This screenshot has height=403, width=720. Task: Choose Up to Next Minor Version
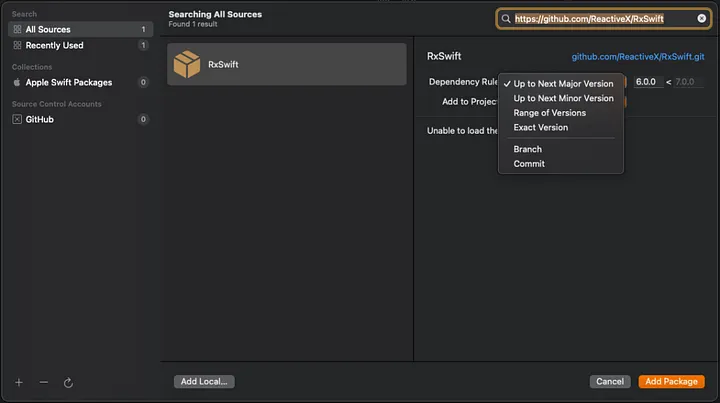click(x=561, y=98)
